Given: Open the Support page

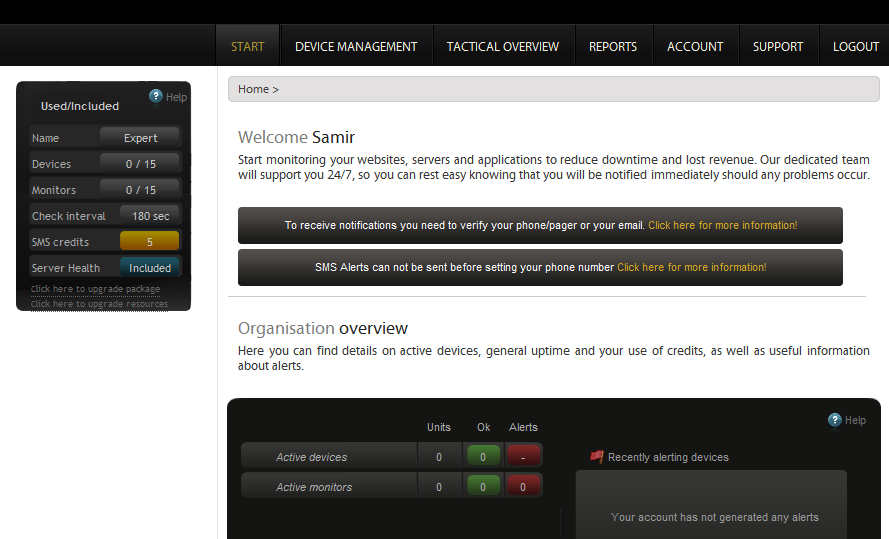Looking at the screenshot, I should [778, 47].
